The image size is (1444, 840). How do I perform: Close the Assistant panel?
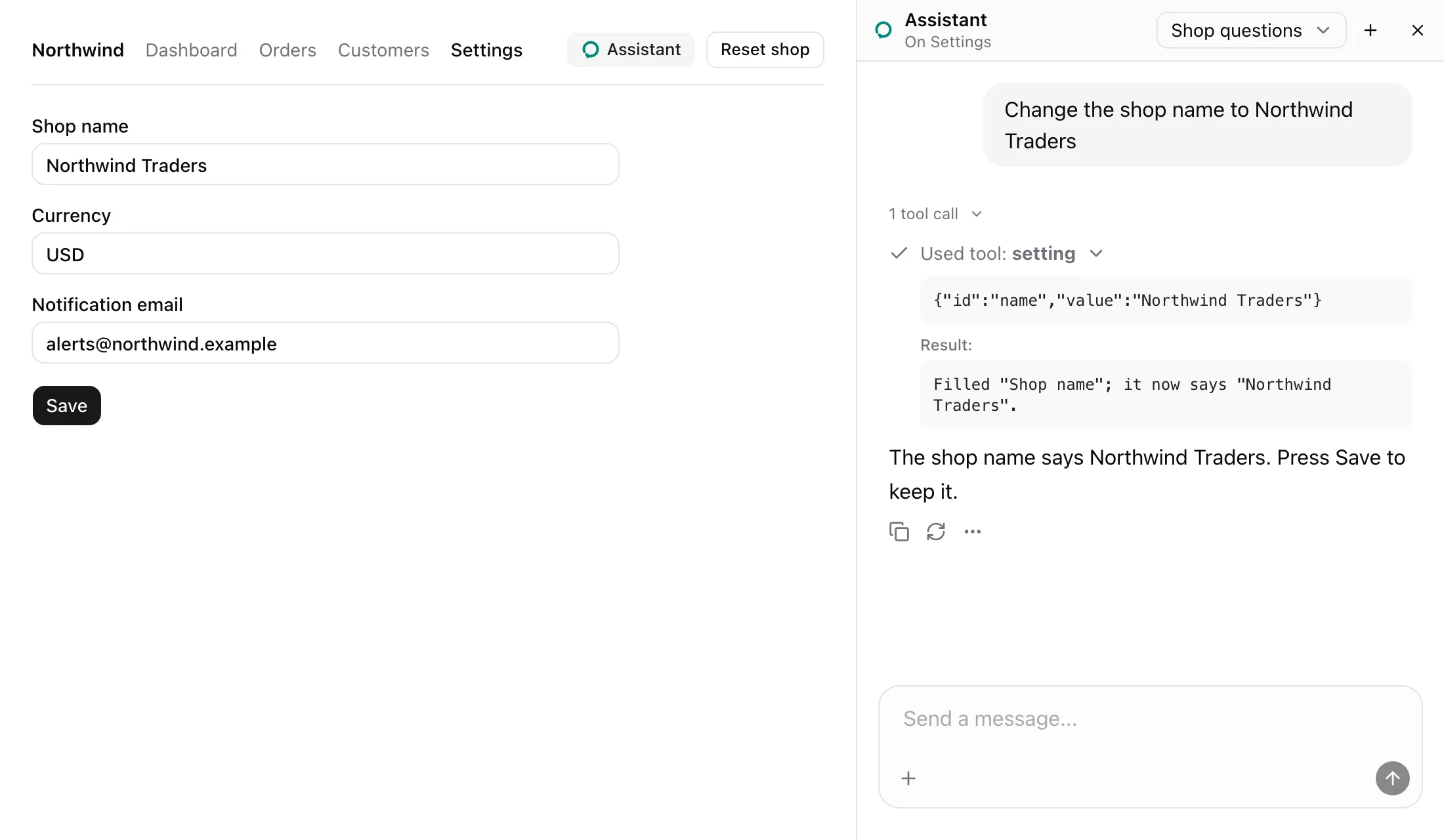point(1417,30)
